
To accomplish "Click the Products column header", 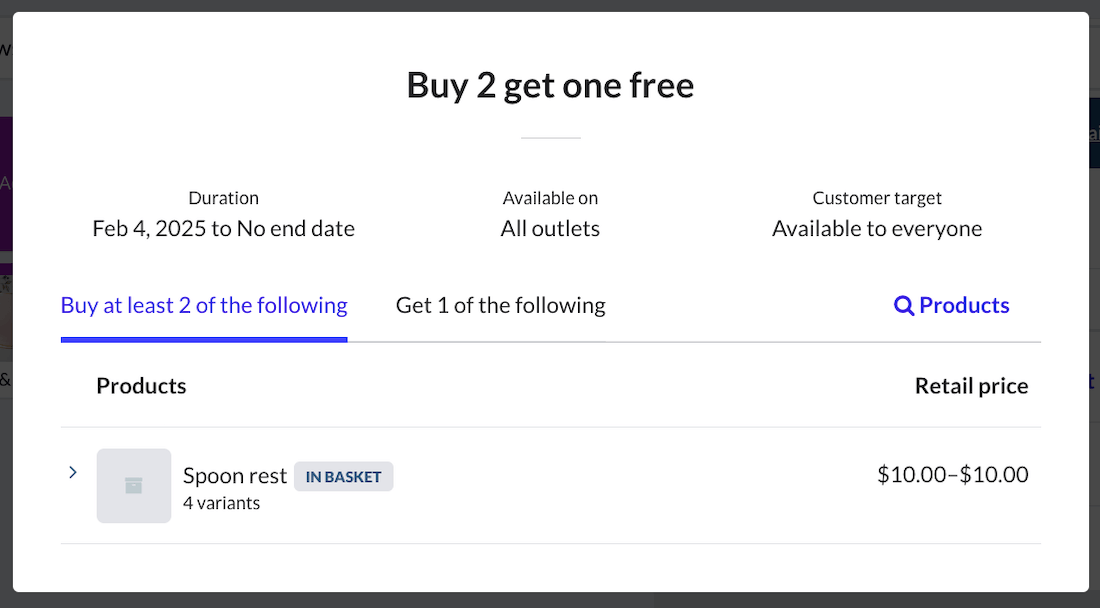I will 141,385.
